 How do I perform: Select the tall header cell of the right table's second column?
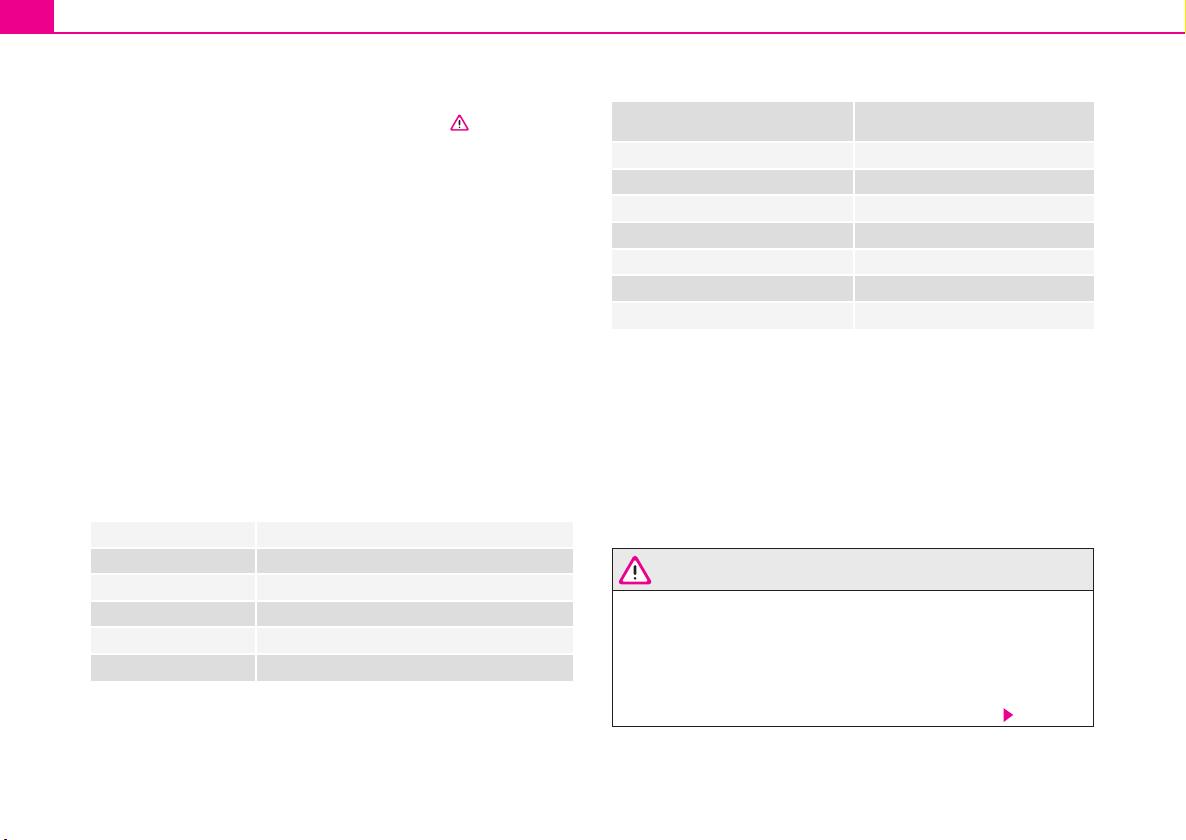point(974,121)
